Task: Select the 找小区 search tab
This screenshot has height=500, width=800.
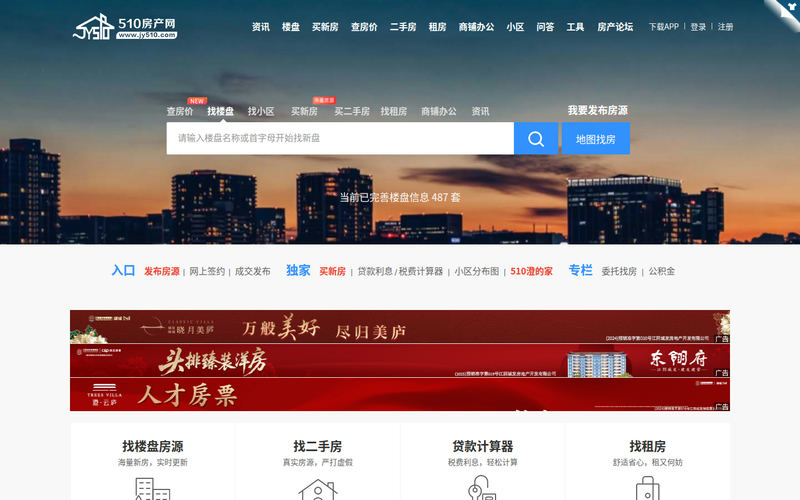Action: [x=261, y=111]
